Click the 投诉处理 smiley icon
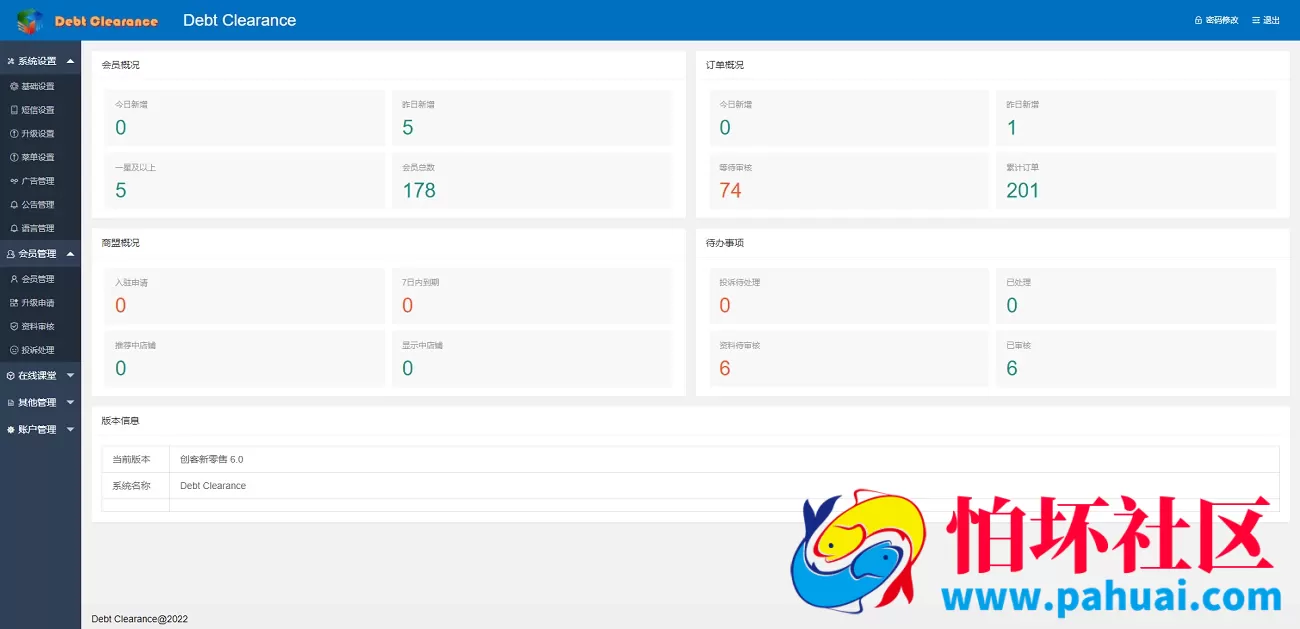Viewport: 1300px width, 629px height. click(14, 350)
